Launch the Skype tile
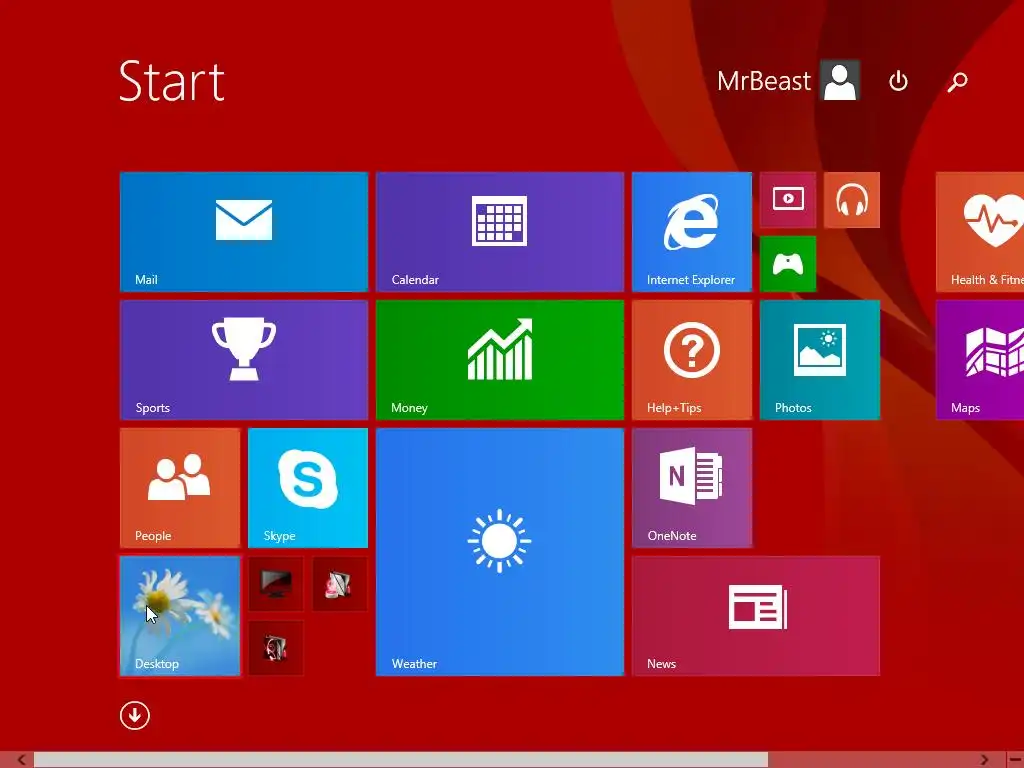Screen dimensions: 1024x768 pos(308,488)
